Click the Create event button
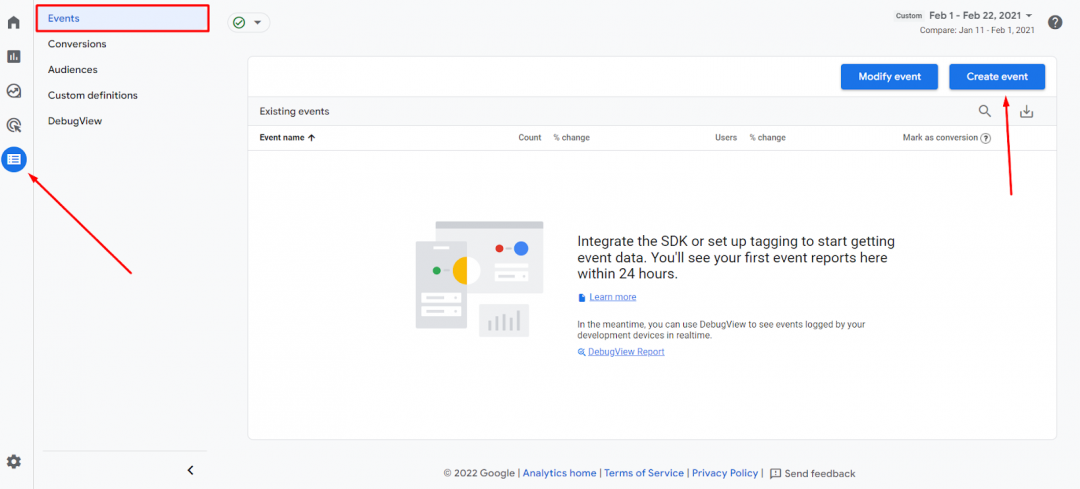 click(x=997, y=76)
